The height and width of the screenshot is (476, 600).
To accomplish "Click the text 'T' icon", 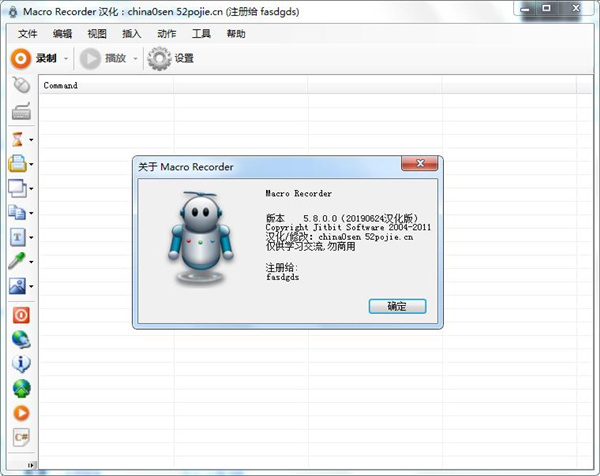I will pos(17,237).
